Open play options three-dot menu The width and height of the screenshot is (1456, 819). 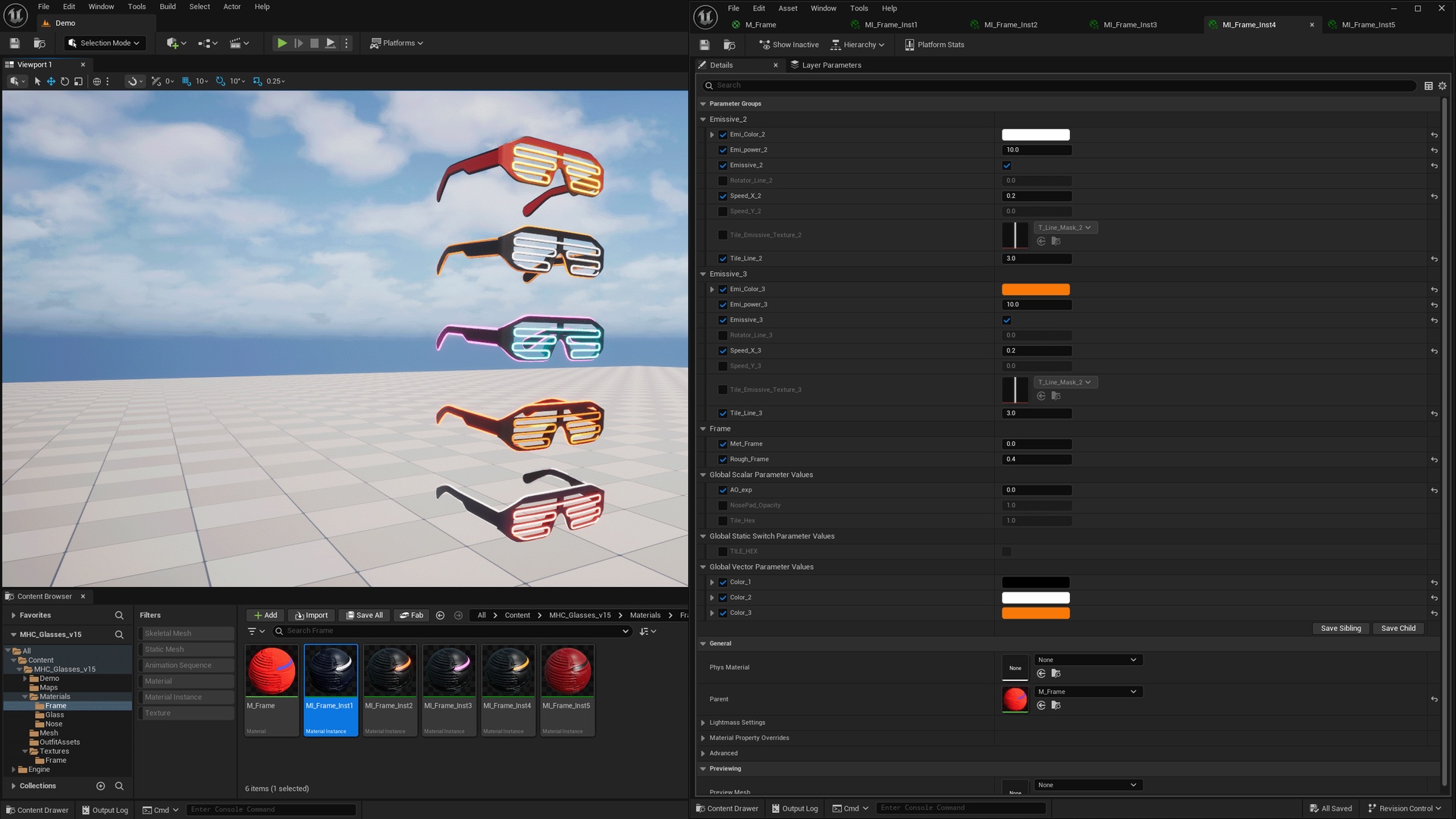[x=347, y=43]
